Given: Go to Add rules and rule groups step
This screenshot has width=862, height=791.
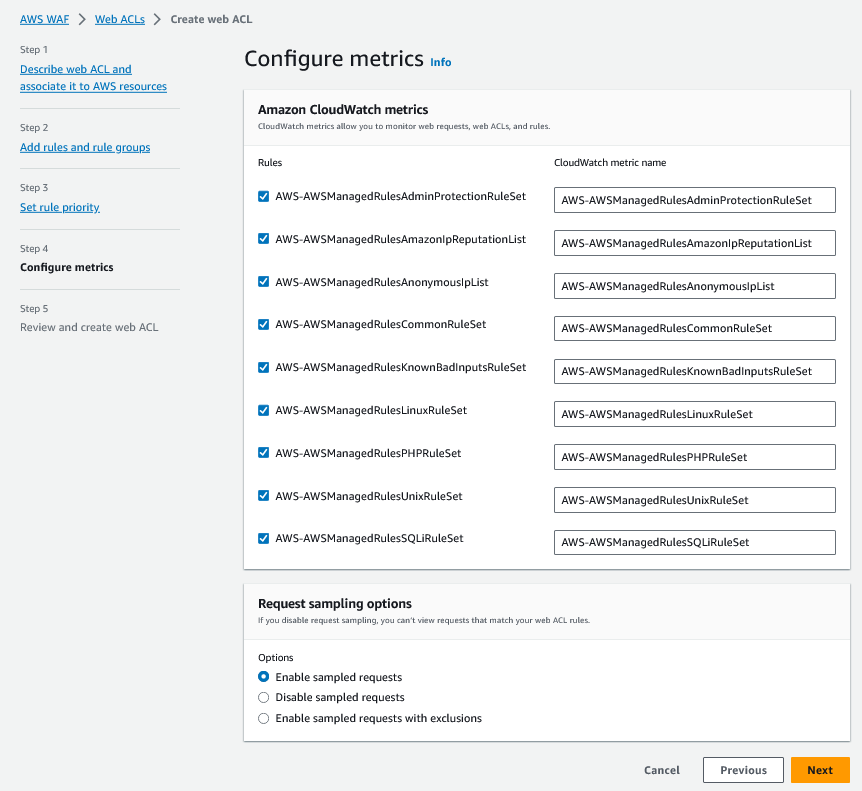Looking at the screenshot, I should pyautogui.click(x=85, y=147).
